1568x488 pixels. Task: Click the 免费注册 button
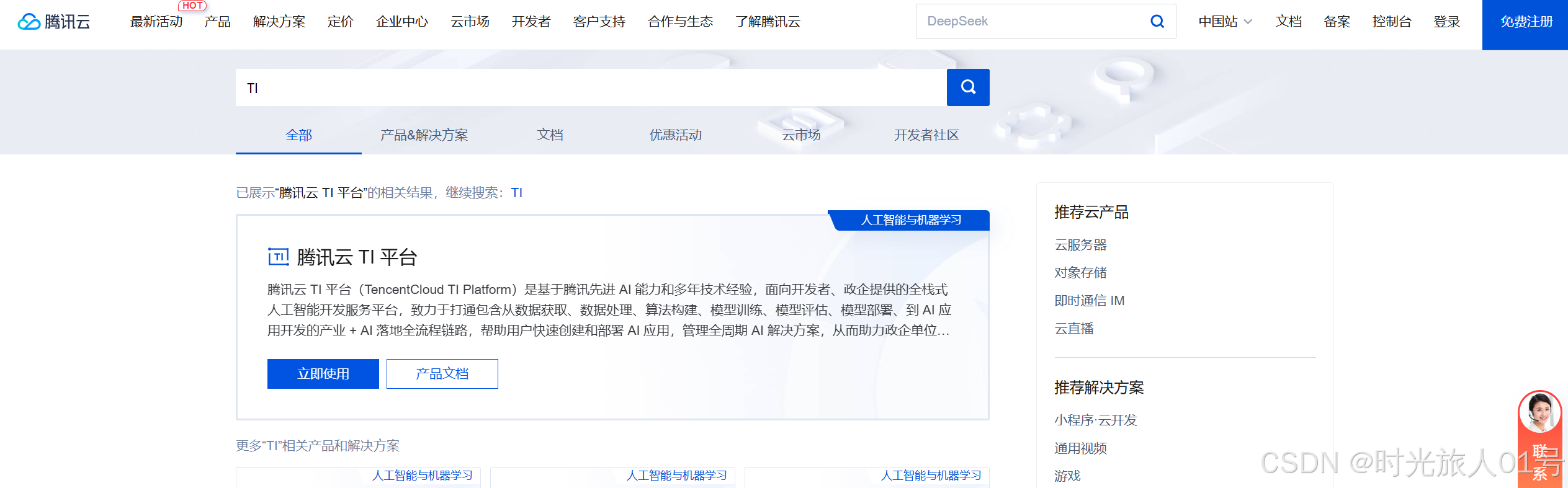(x=1525, y=25)
